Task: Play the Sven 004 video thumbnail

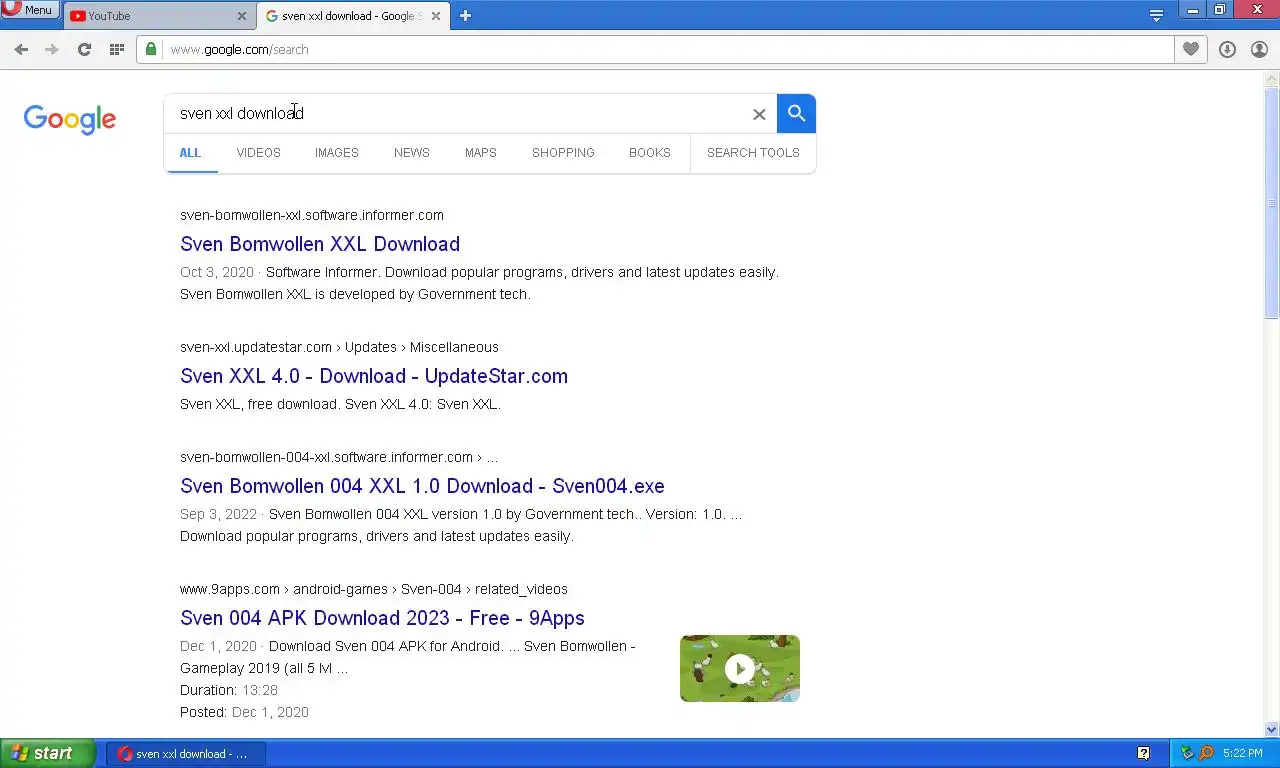Action: pos(740,668)
